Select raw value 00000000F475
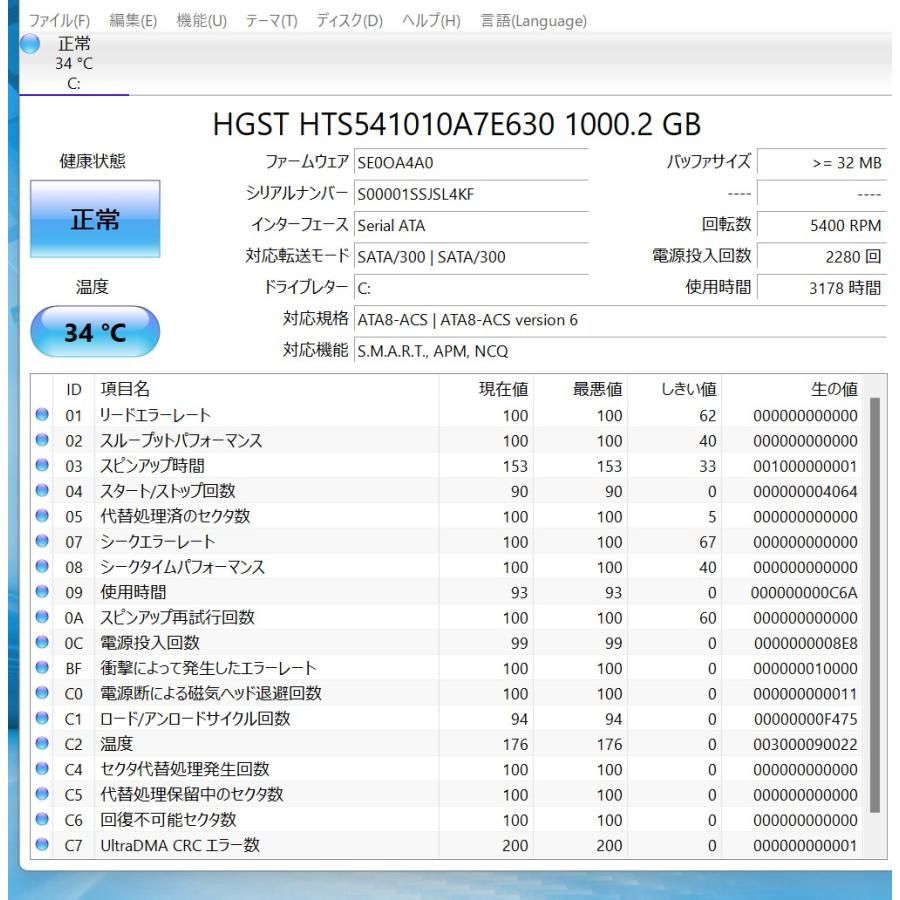The height and width of the screenshot is (900, 900). click(806, 719)
